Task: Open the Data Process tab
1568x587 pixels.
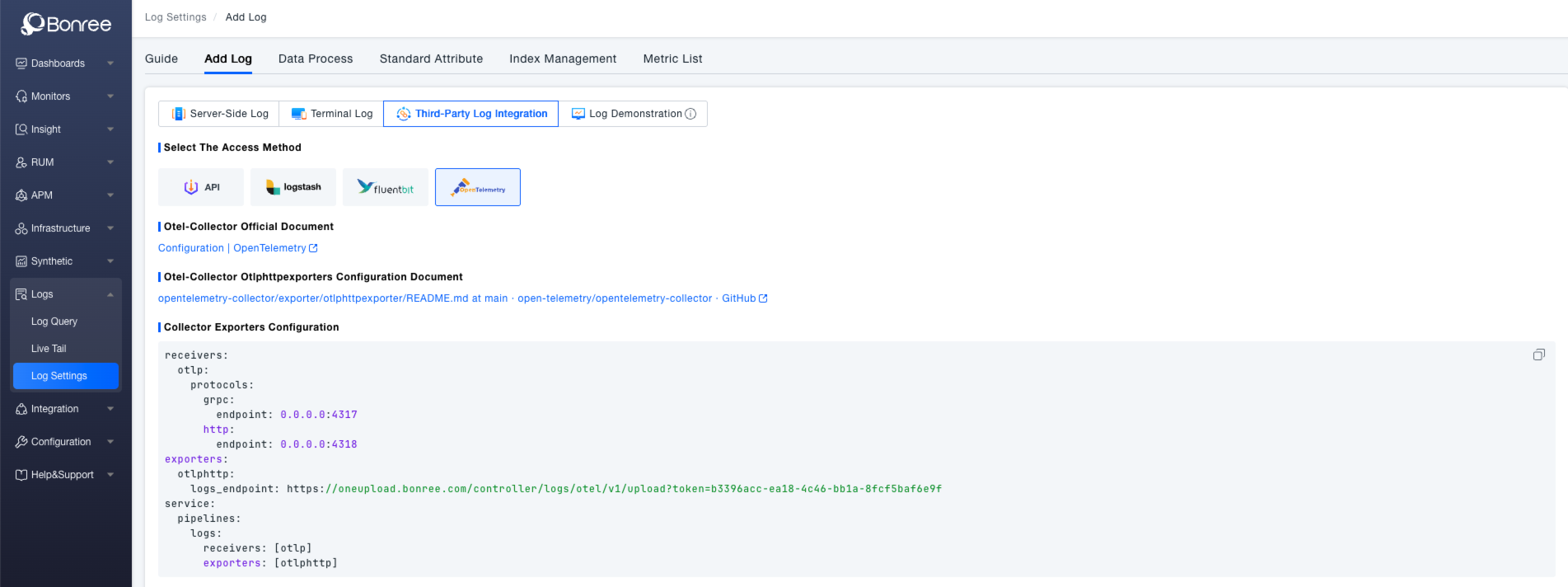Action: click(x=316, y=59)
